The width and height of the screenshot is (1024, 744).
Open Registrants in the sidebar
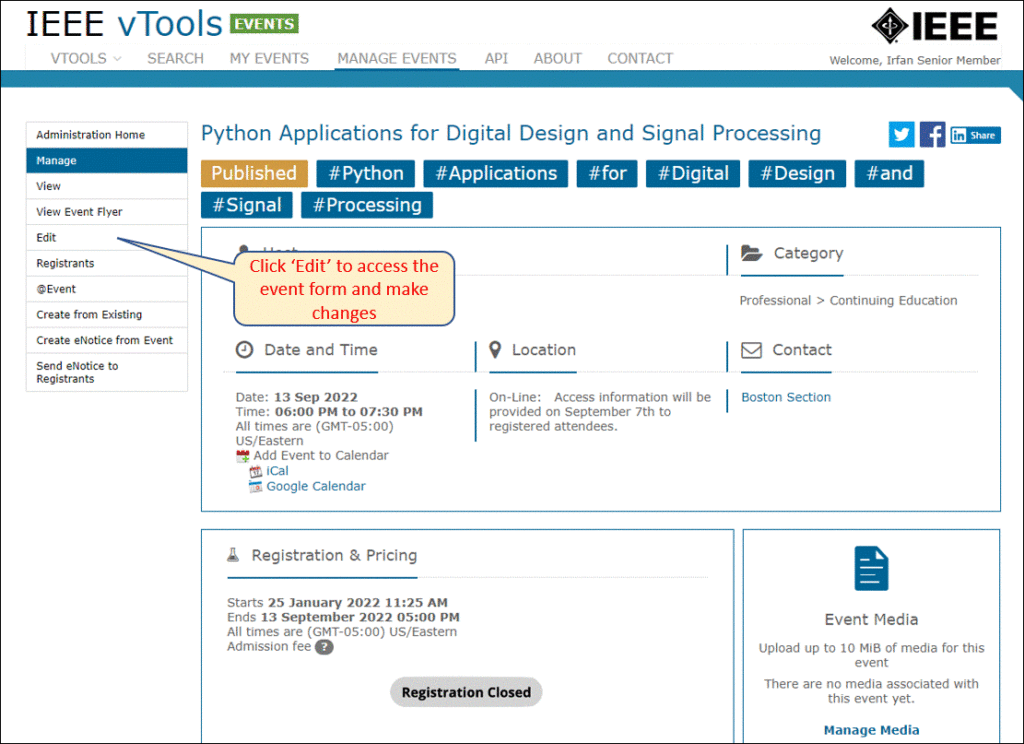[107, 263]
